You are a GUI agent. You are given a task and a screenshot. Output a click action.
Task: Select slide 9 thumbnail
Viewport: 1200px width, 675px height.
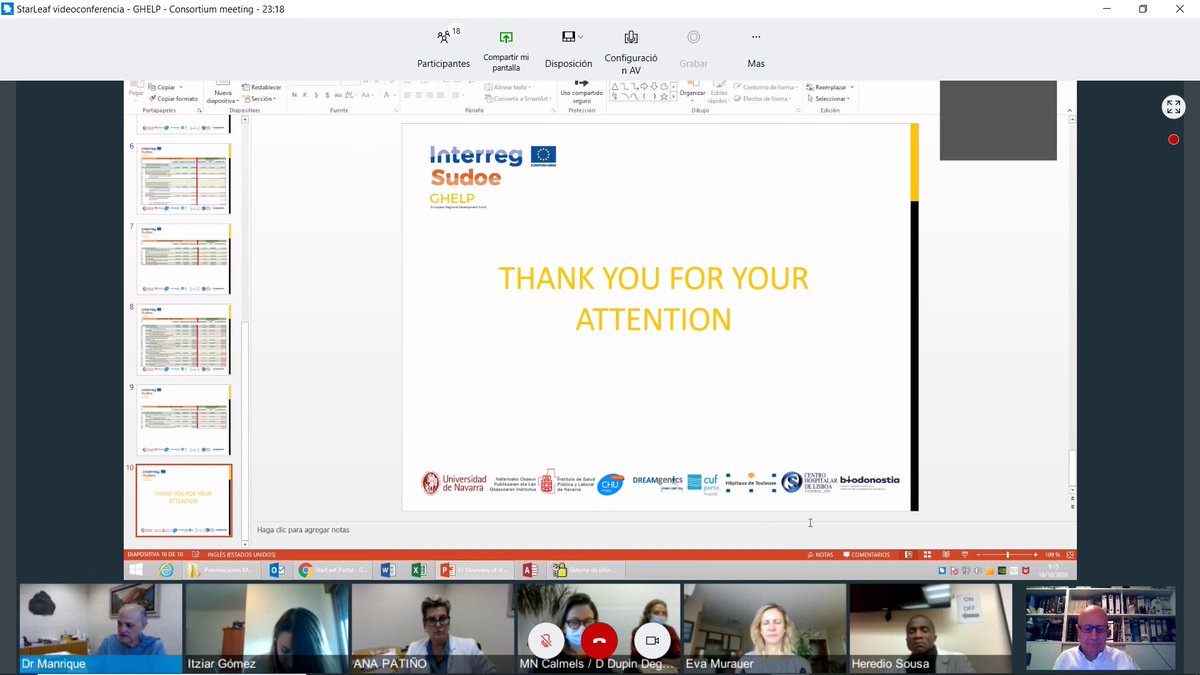point(184,420)
